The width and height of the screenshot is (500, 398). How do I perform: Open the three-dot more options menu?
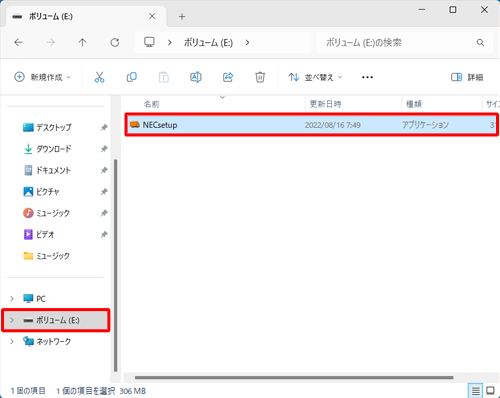(x=367, y=77)
